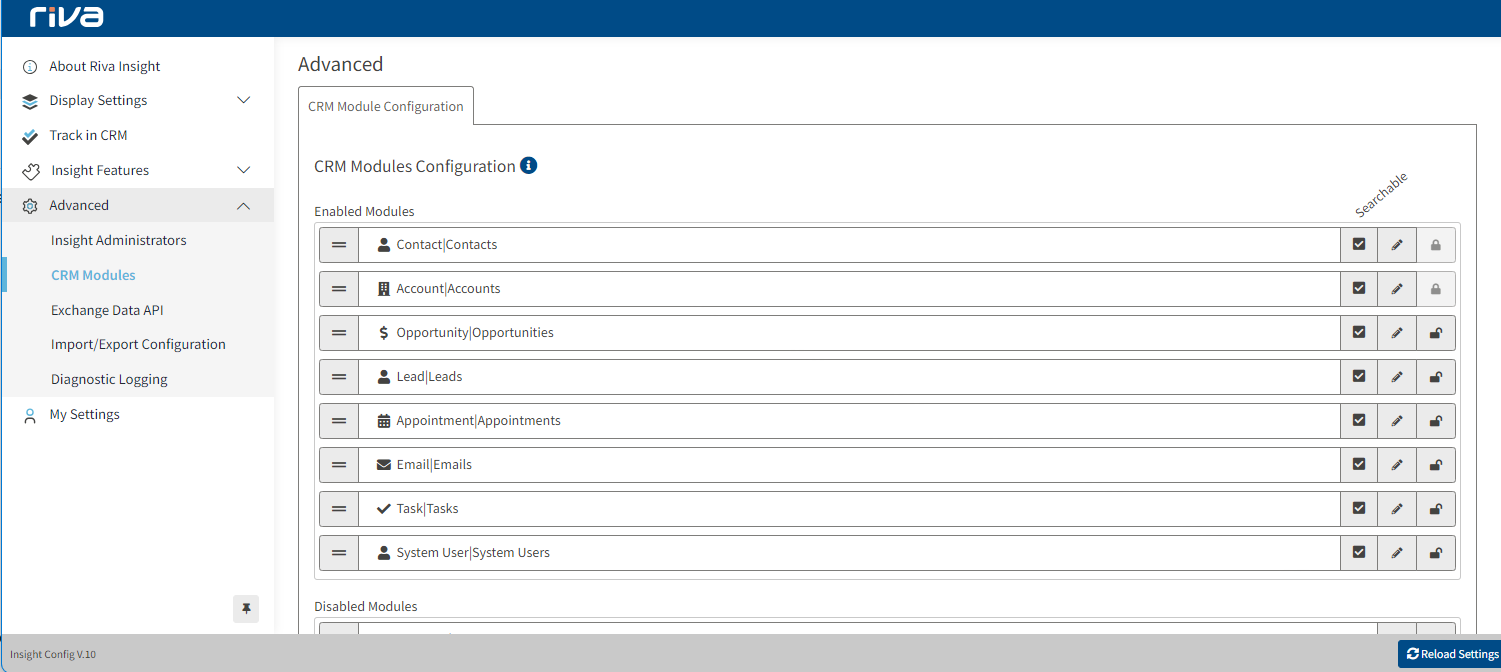Click the Disabled Modules heading
The image size is (1501, 672).
click(366, 606)
